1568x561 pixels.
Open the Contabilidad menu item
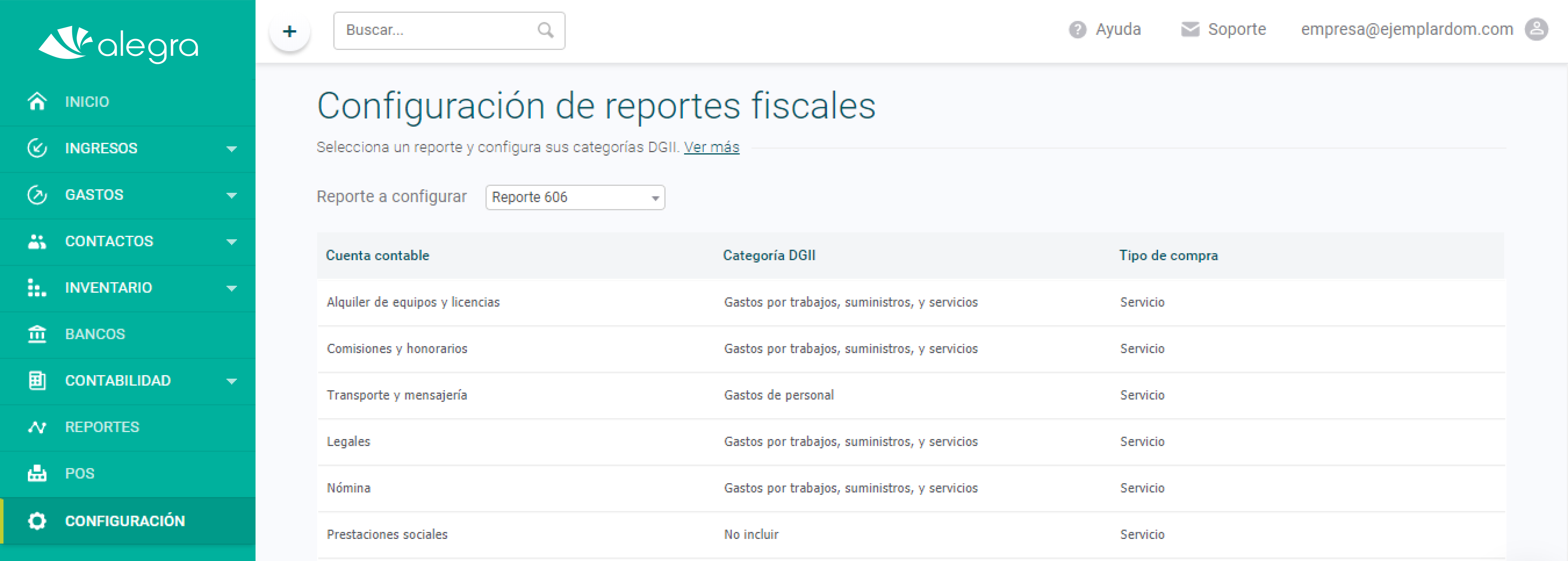click(128, 380)
